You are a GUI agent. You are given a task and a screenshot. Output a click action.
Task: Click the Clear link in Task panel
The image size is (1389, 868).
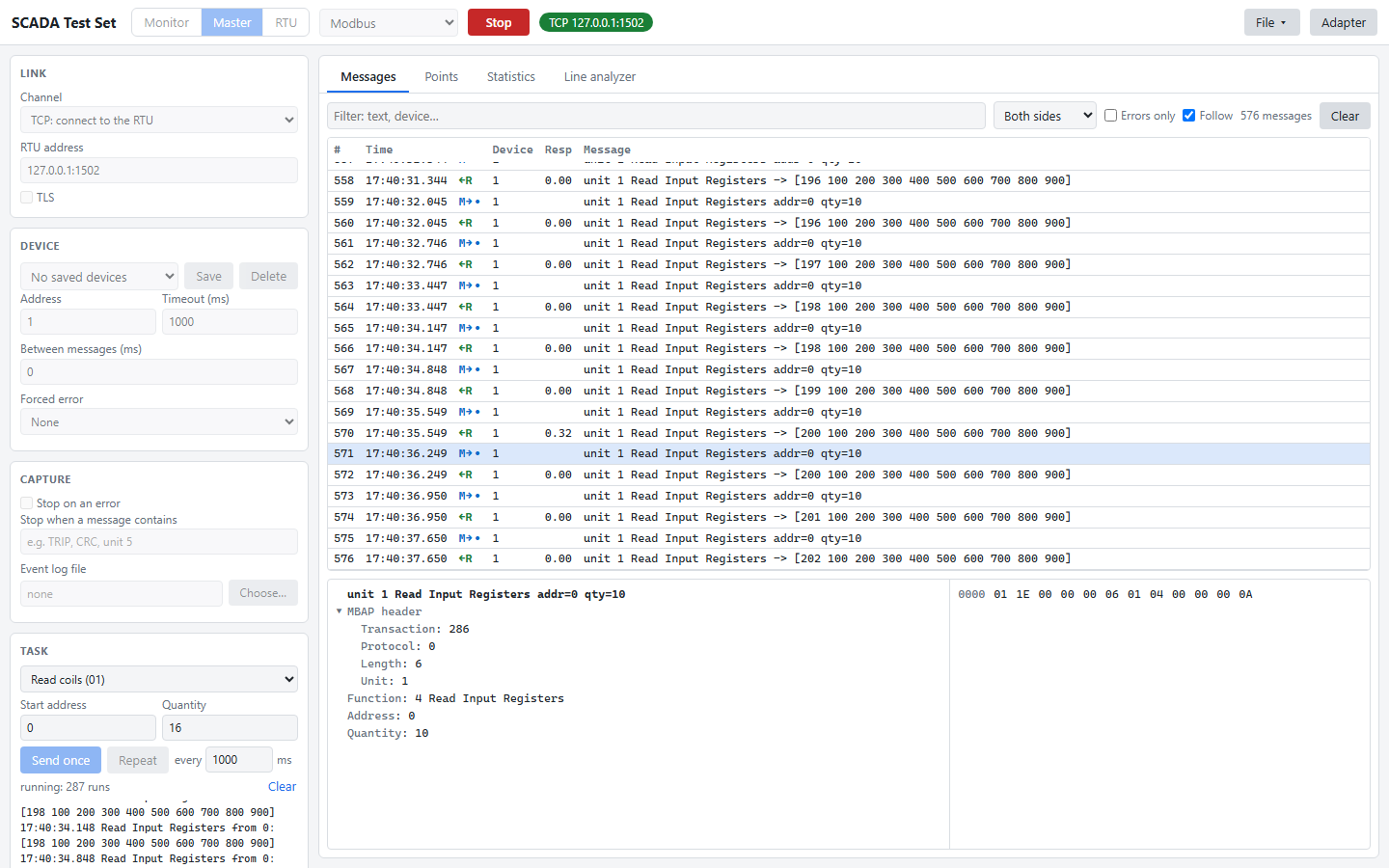click(282, 787)
